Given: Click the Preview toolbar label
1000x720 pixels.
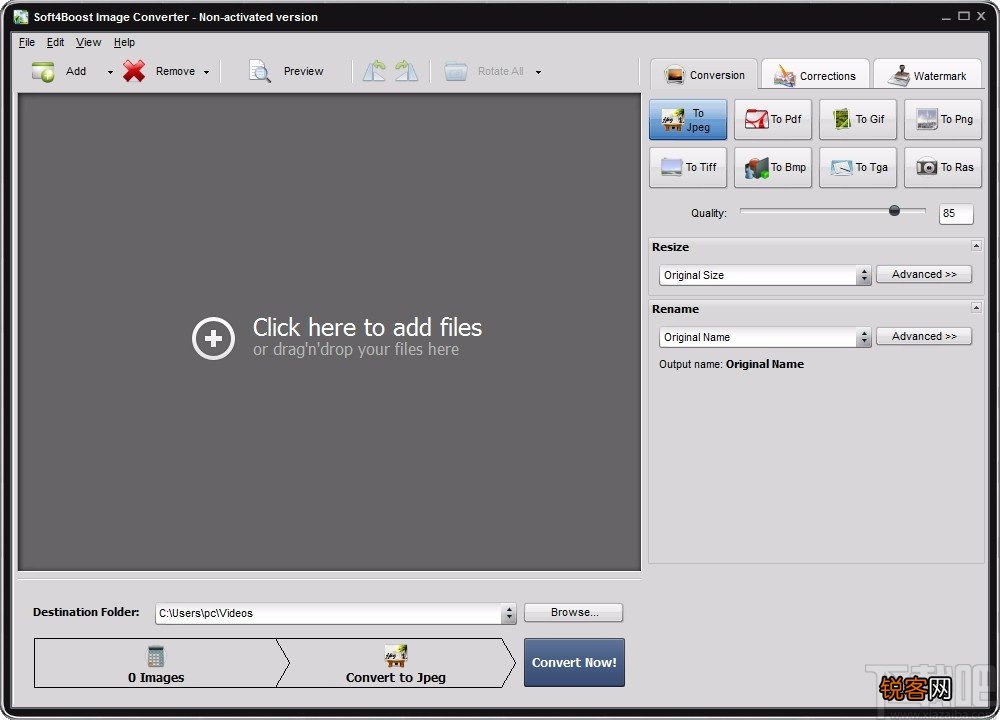Looking at the screenshot, I should [x=304, y=71].
